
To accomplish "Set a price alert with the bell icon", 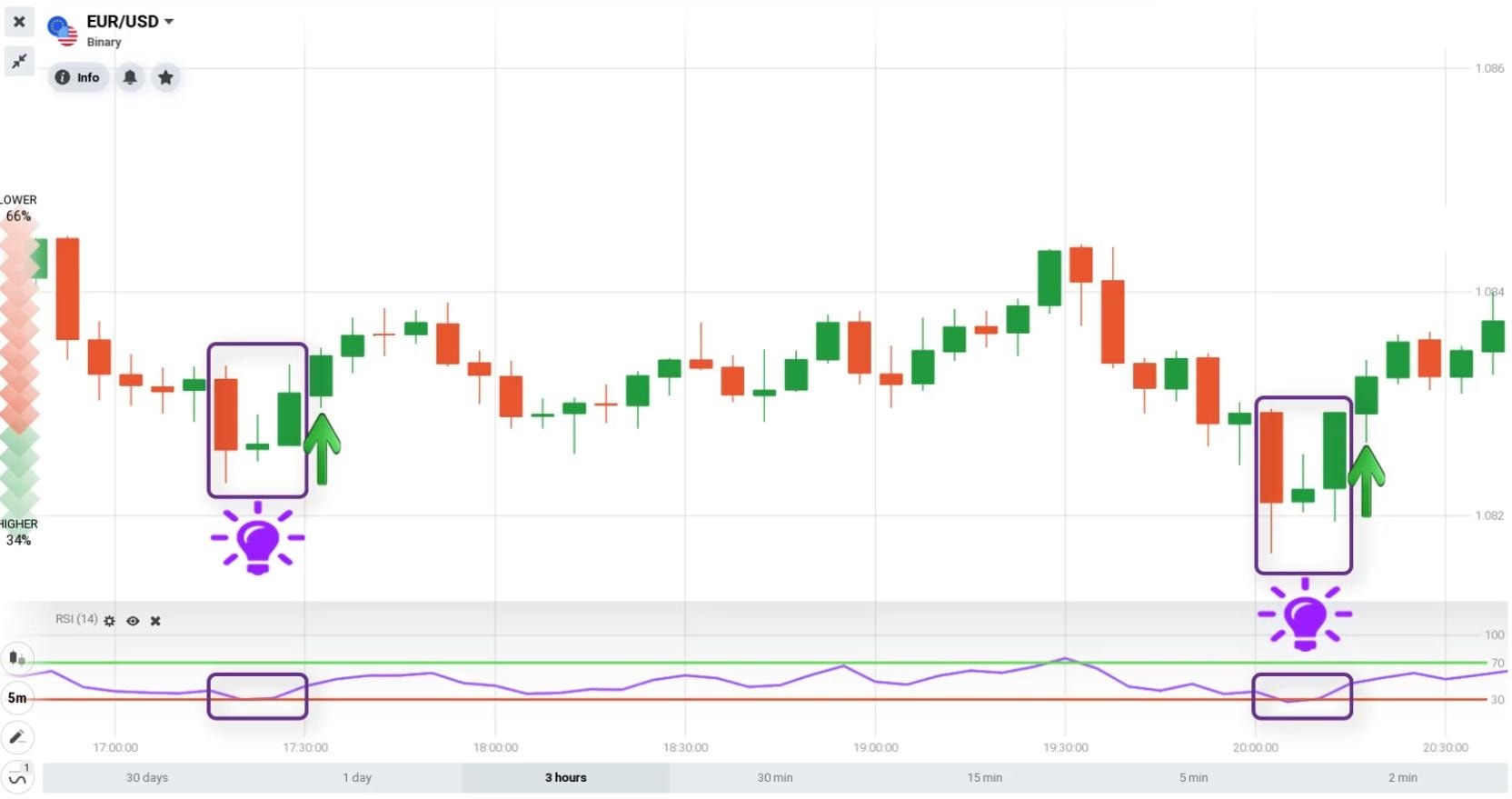I will [x=130, y=77].
